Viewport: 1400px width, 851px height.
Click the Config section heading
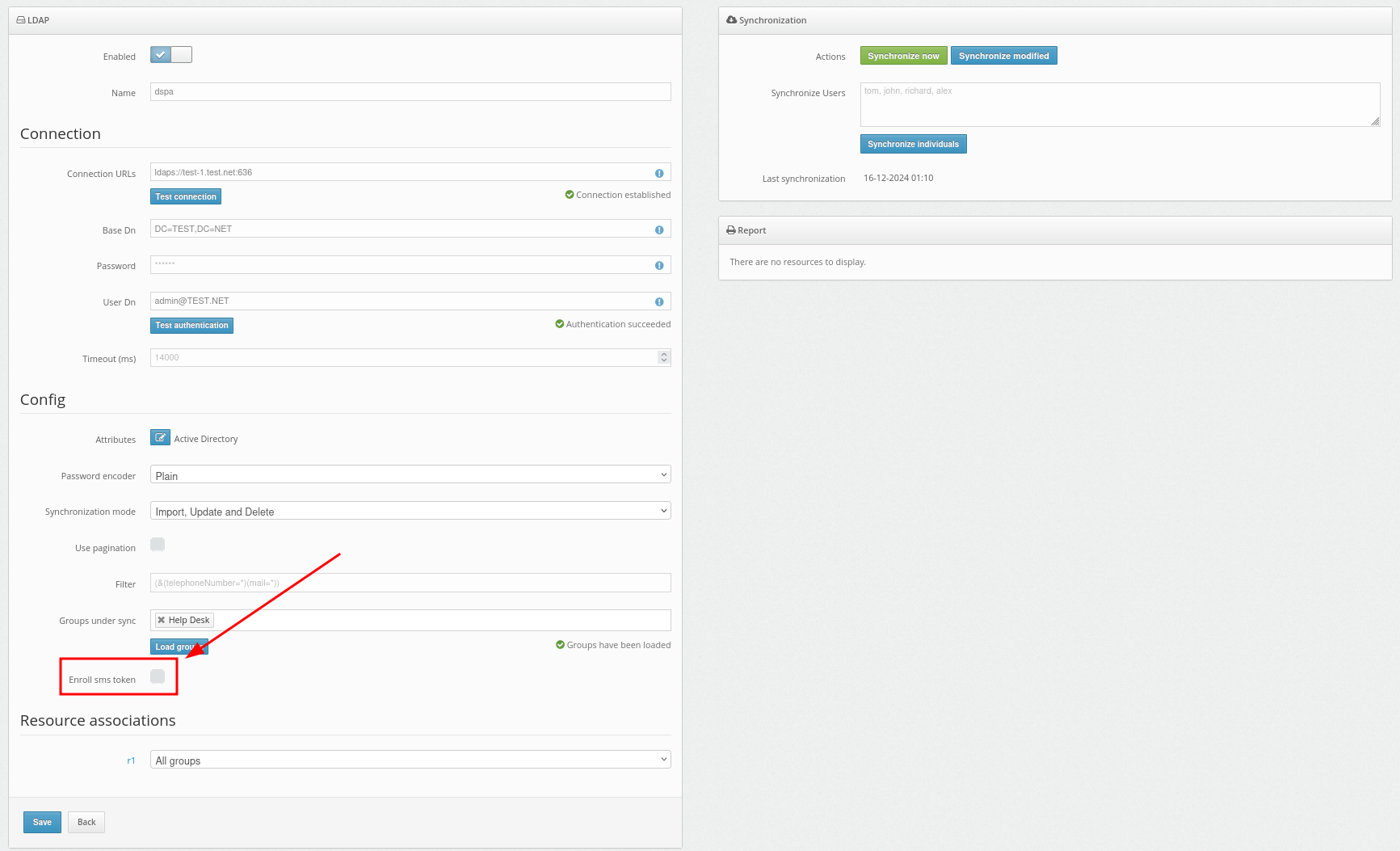click(x=43, y=399)
